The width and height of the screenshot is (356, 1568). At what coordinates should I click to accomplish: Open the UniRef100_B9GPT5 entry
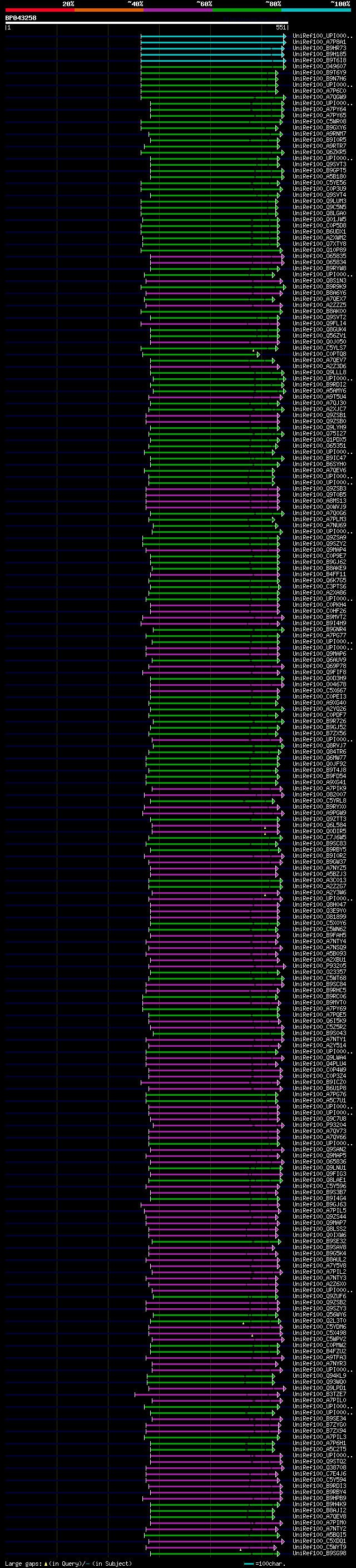[319, 170]
